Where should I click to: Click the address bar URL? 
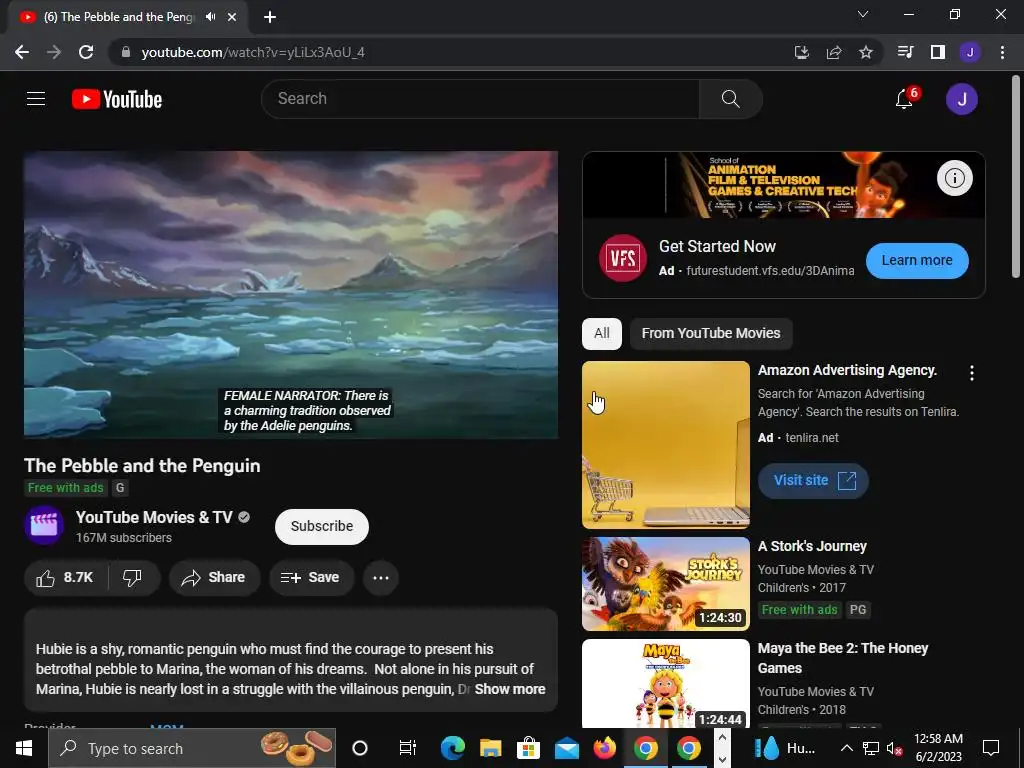(x=253, y=52)
